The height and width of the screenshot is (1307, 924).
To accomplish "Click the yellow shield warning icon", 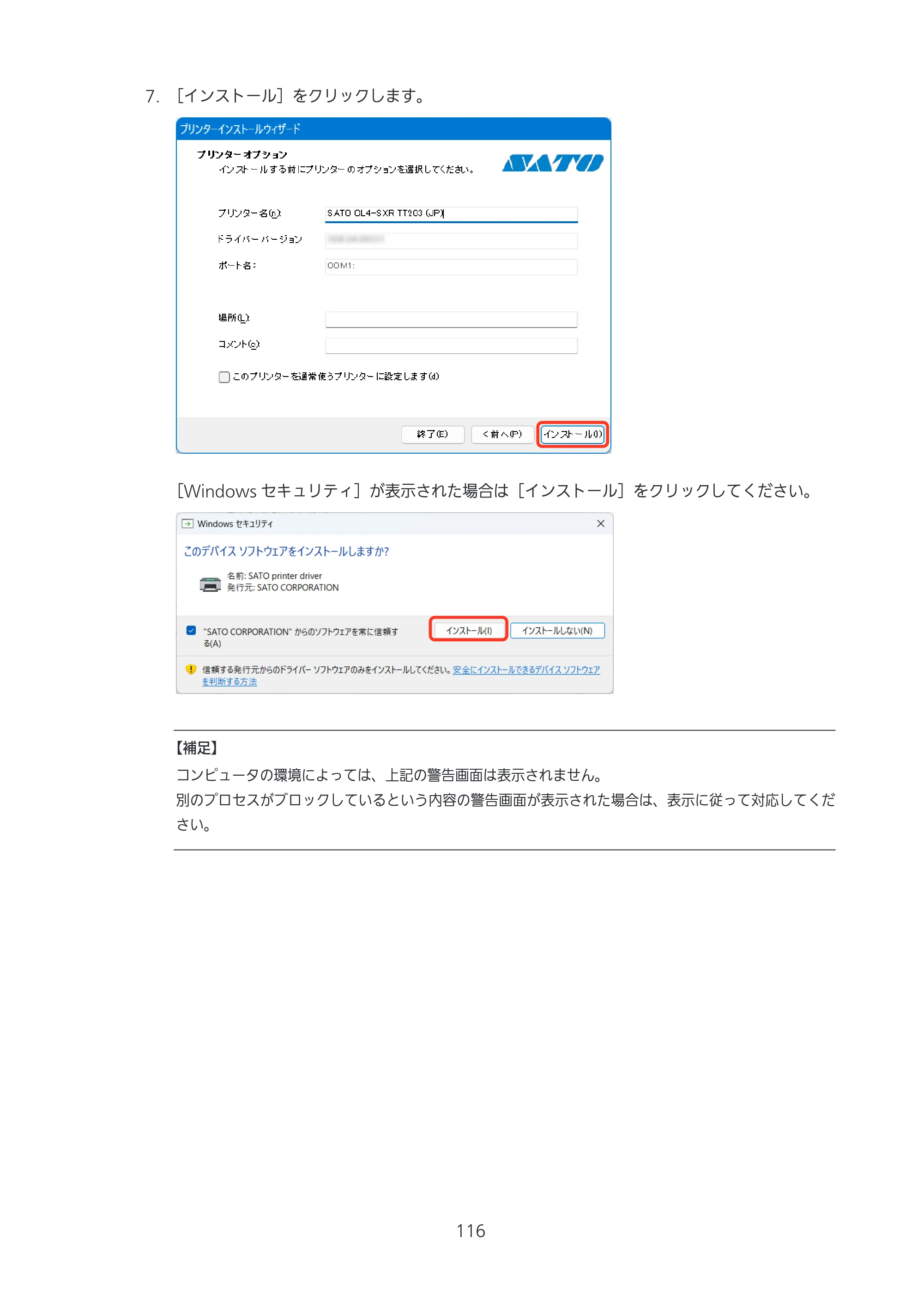I will pyautogui.click(x=191, y=669).
